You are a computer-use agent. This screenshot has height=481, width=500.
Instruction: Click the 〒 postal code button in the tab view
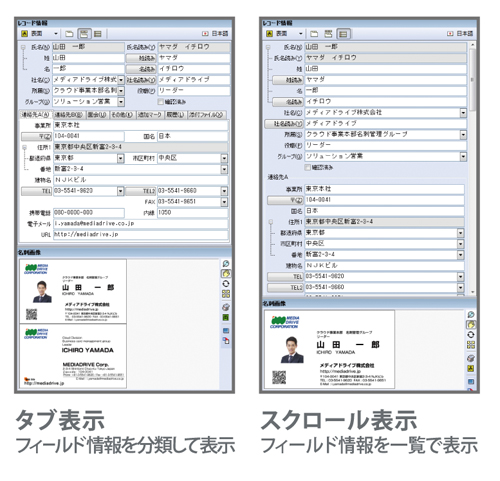[36, 136]
